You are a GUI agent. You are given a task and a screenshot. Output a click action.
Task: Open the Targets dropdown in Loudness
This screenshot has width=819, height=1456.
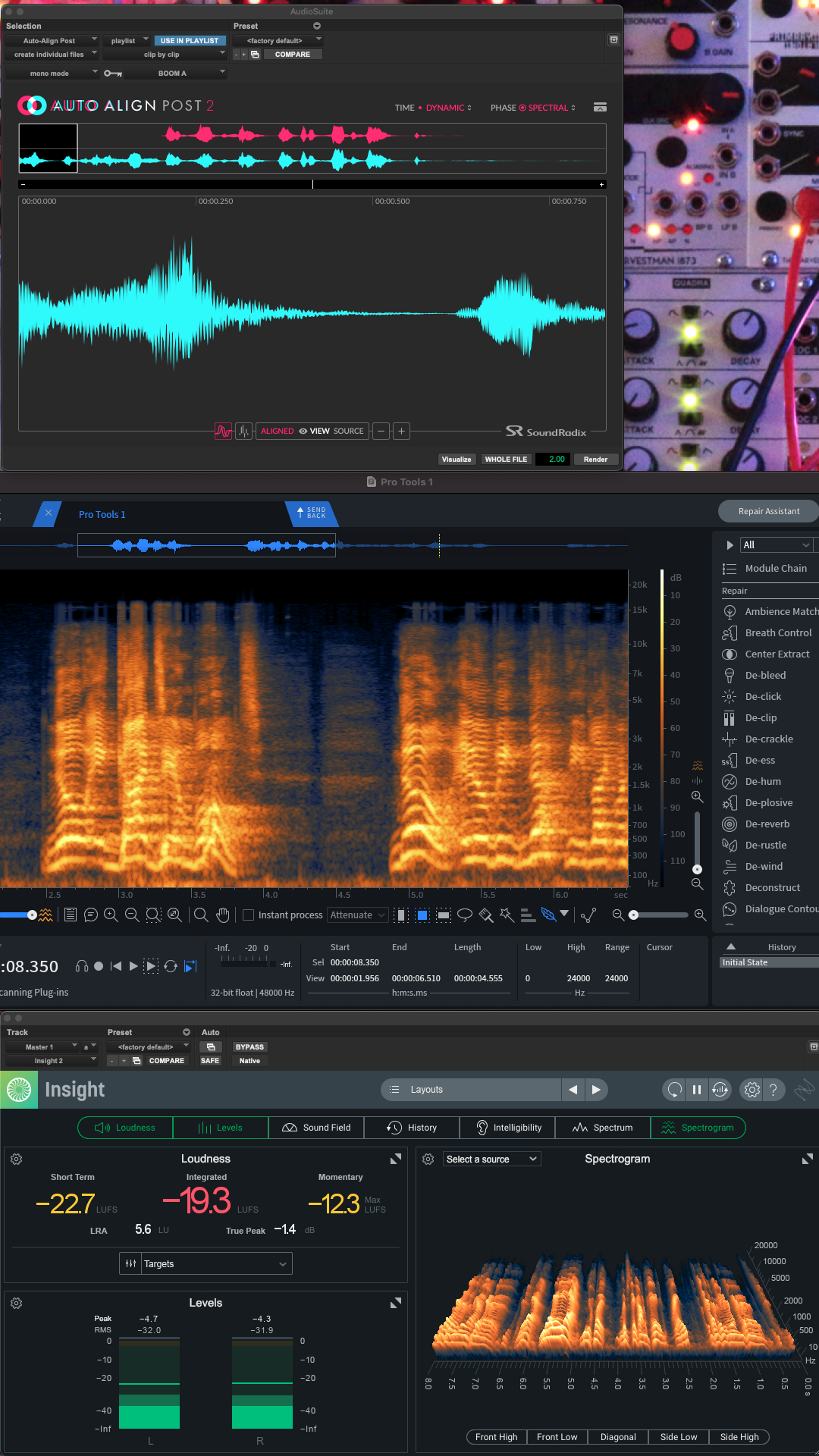[206, 1264]
